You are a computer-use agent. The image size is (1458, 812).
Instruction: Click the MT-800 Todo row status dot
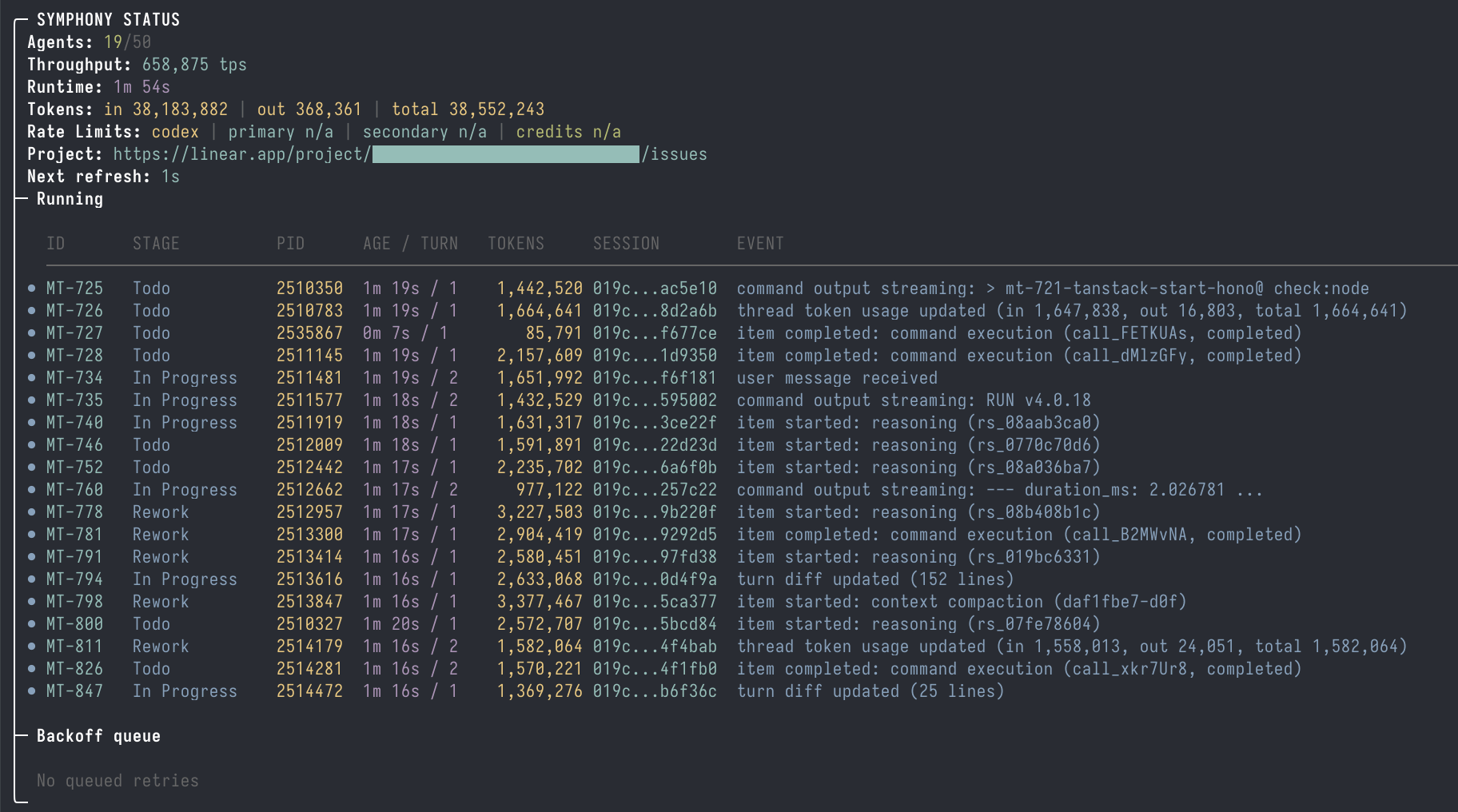pos(30,624)
